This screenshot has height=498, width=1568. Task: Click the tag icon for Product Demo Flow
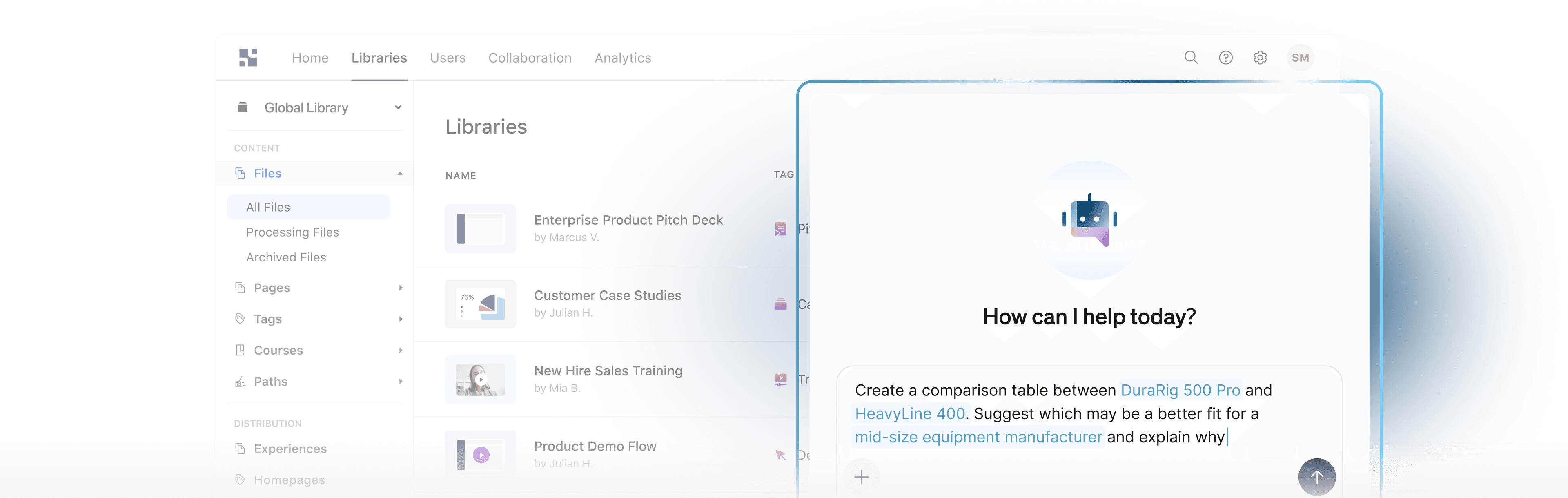780,455
